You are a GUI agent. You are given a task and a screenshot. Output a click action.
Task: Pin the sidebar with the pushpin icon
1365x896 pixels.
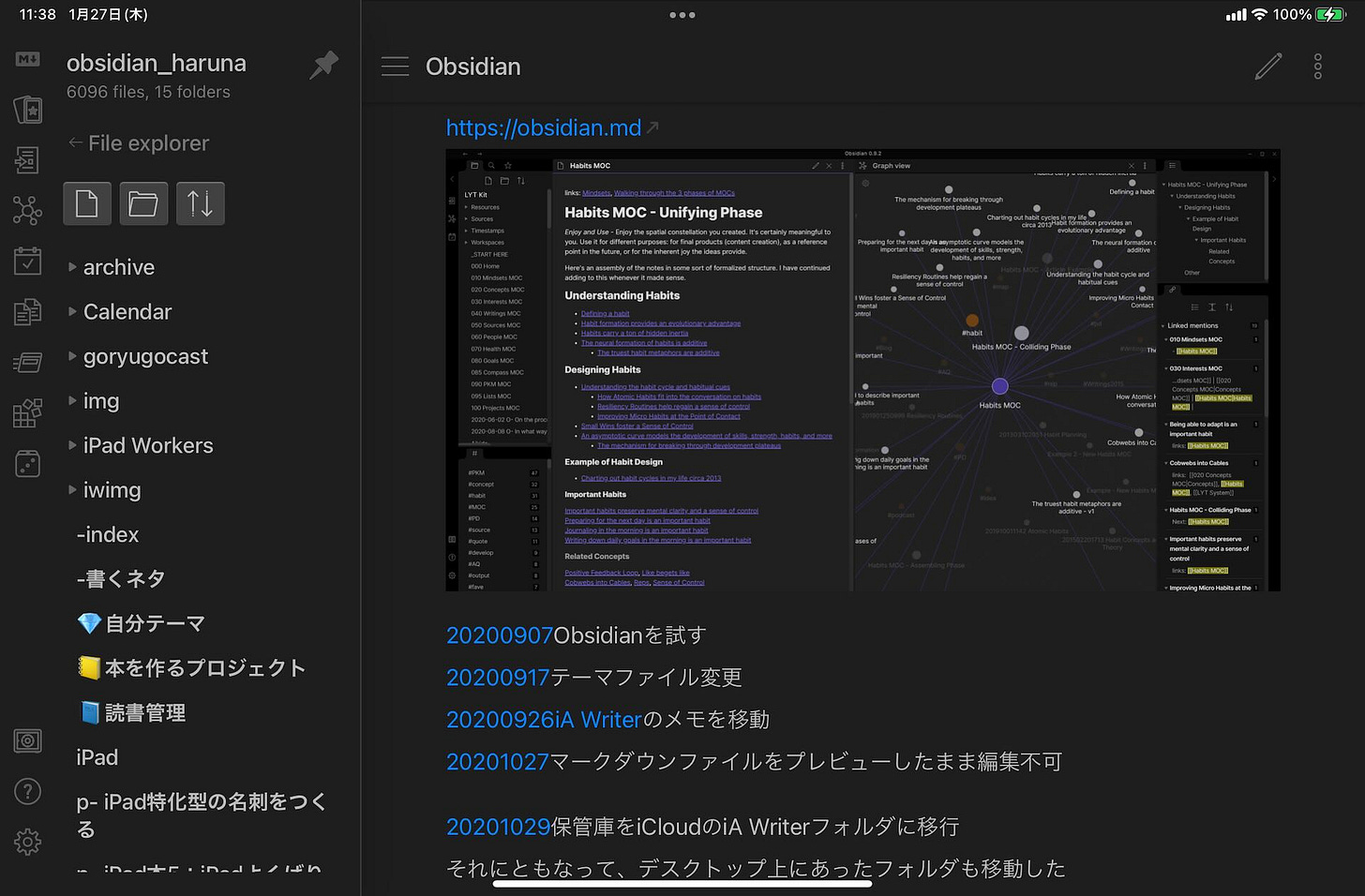tap(323, 66)
